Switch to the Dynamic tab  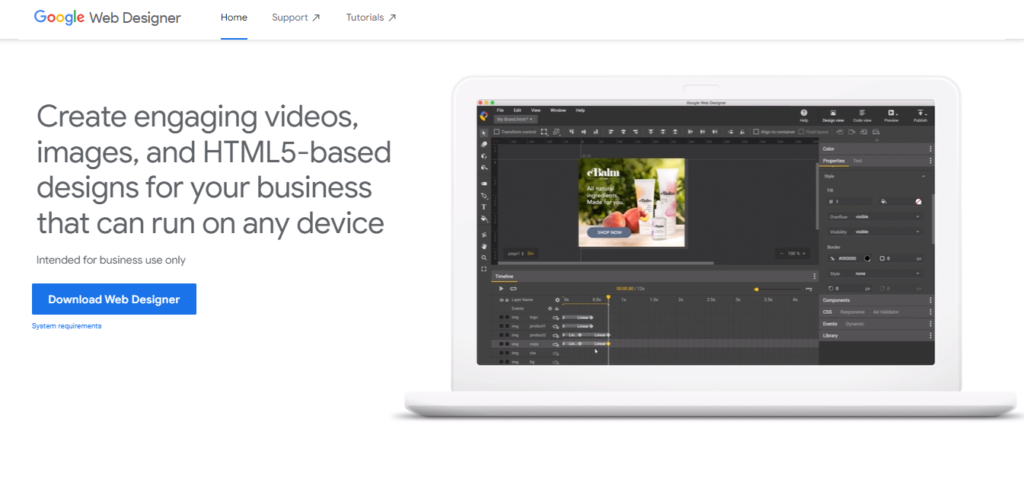tap(854, 324)
